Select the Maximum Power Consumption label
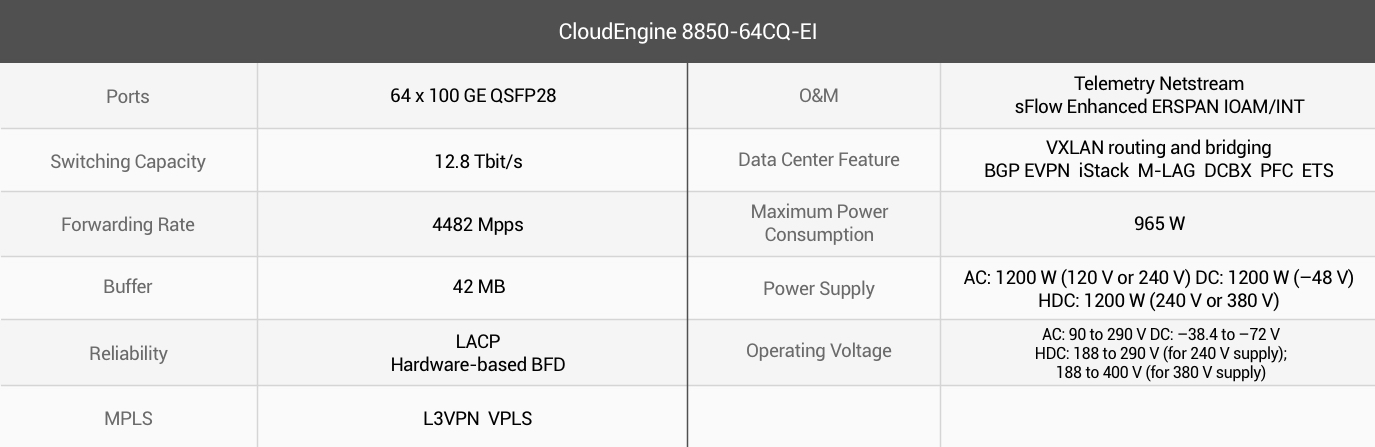The width and height of the screenshot is (1375, 447). 818,223
